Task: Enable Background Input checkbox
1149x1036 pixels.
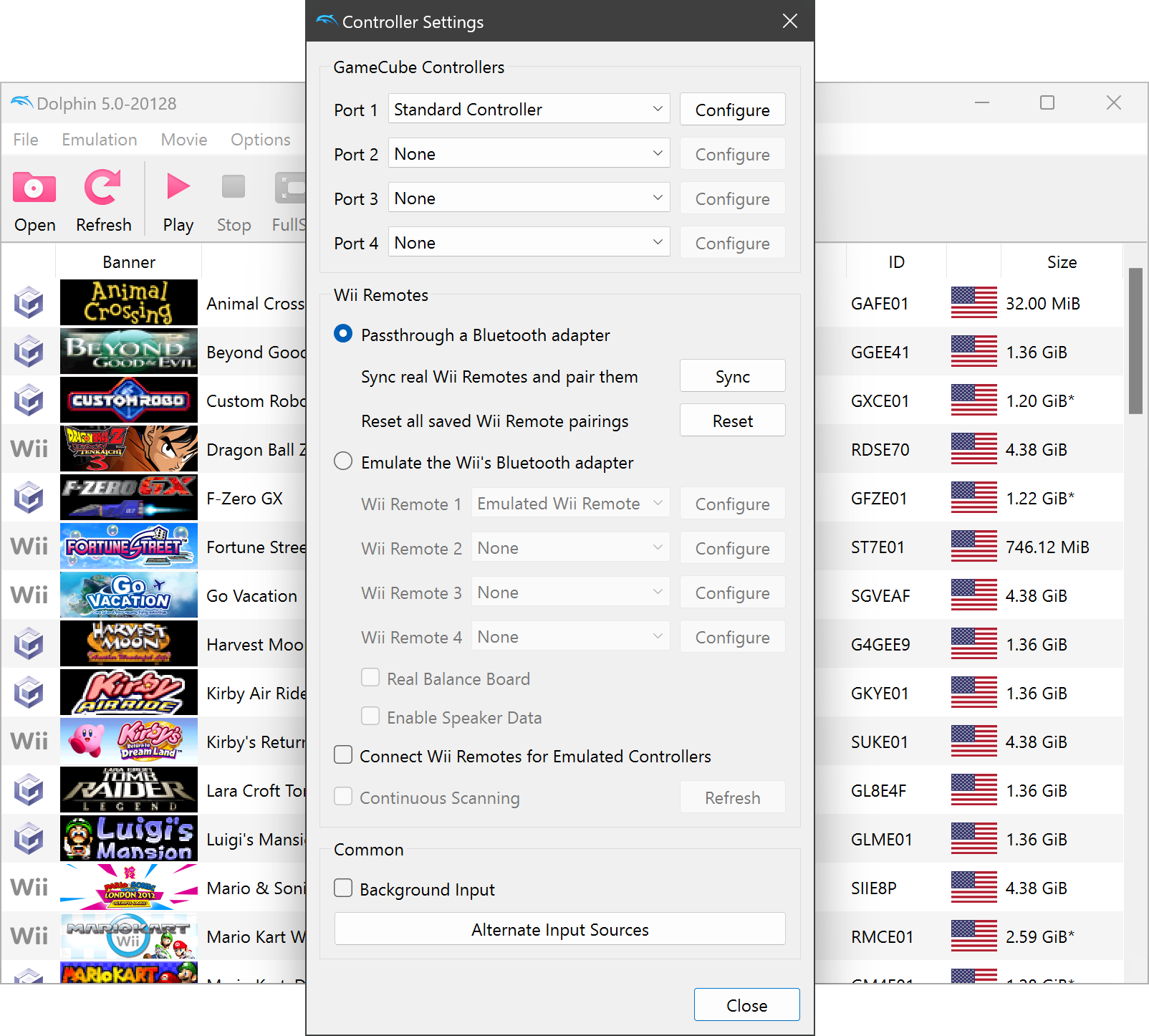Action: (343, 888)
